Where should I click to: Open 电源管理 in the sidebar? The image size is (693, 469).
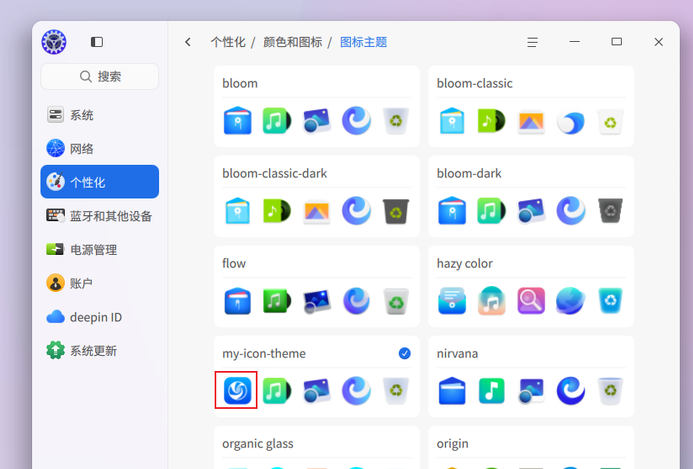click(100, 249)
